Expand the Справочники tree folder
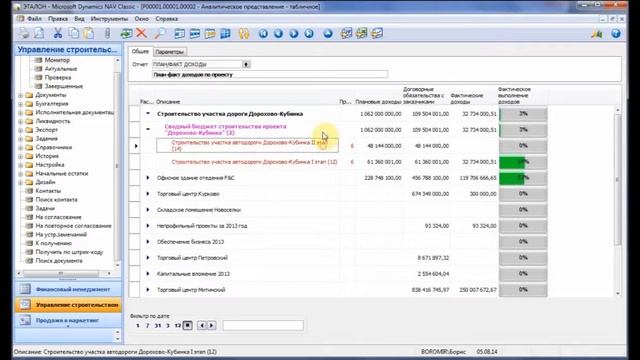The width and height of the screenshot is (640, 360). pos(20,147)
